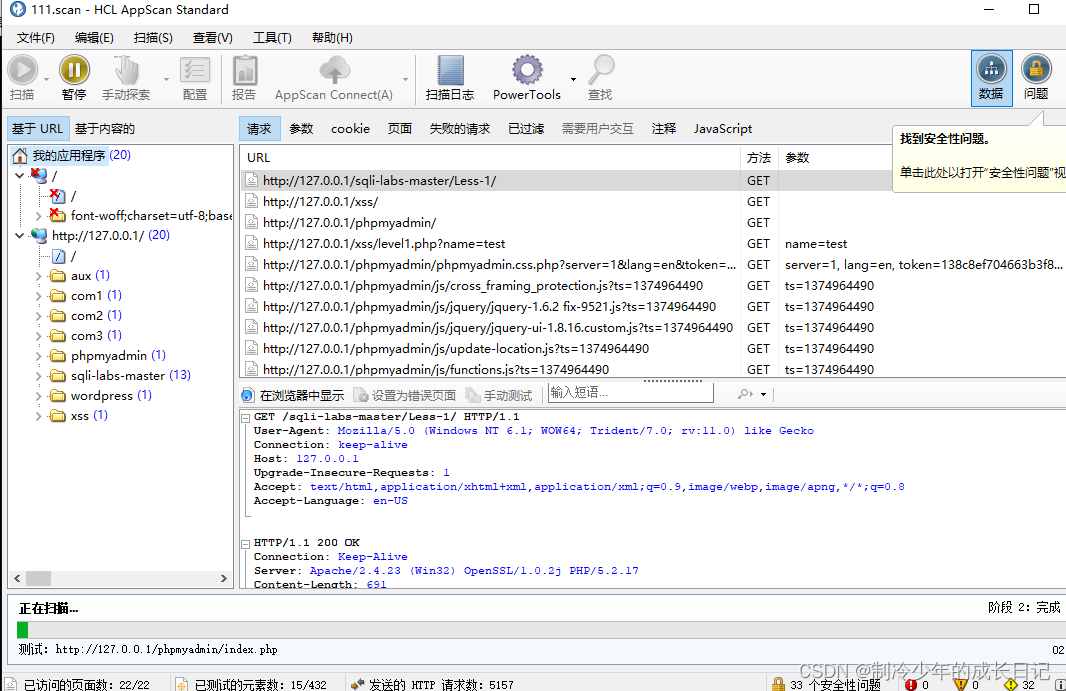Viewport: 1066px width, 691px height.
Task: 切换到已过滤标签页
Action: coord(528,128)
